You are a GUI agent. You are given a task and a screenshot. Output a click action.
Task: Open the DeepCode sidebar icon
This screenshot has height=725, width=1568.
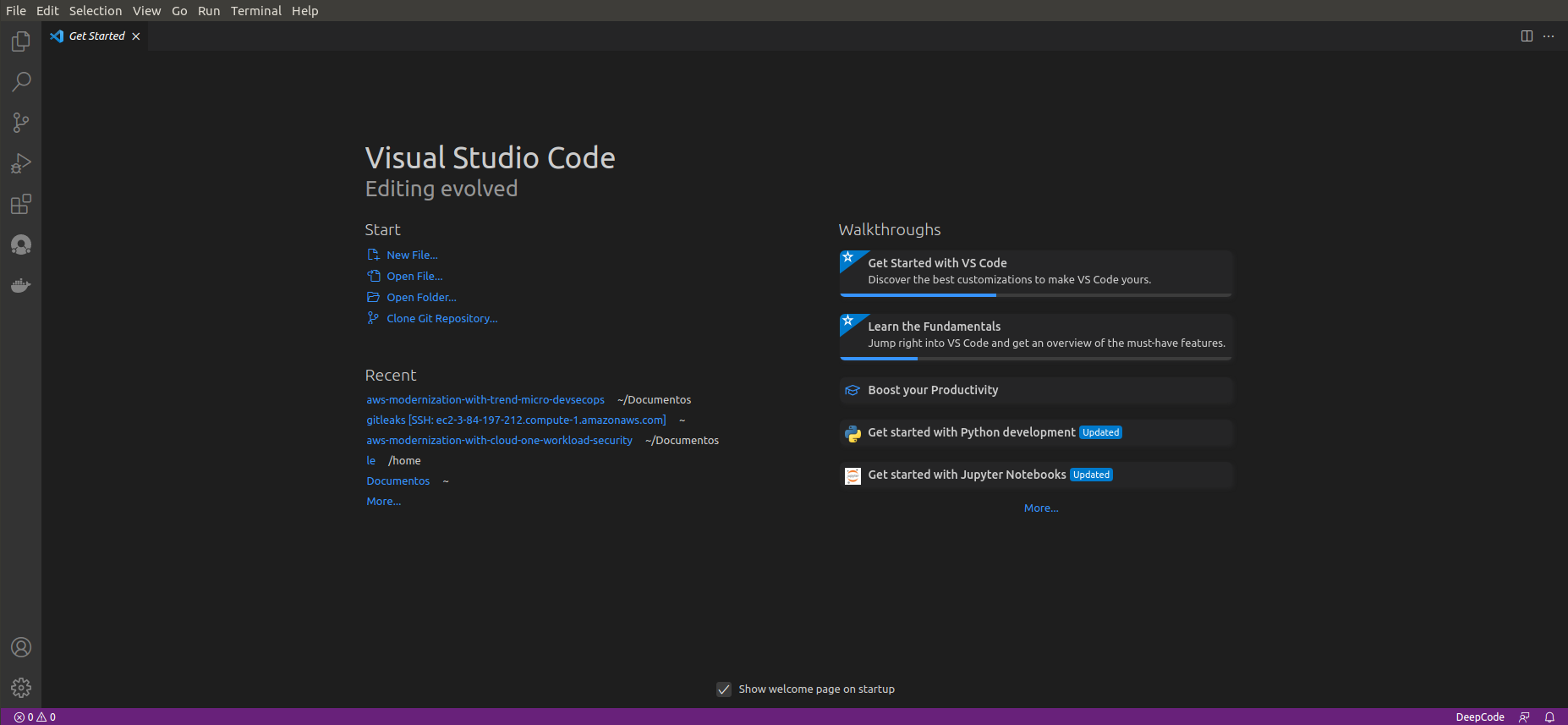click(20, 244)
